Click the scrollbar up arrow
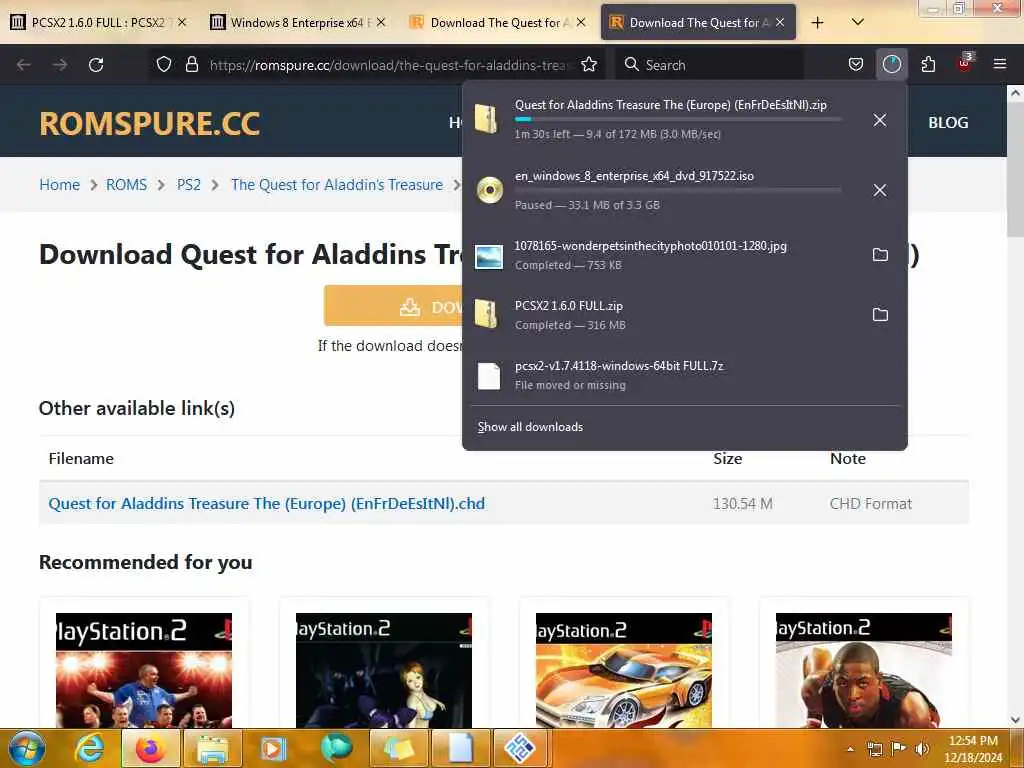Viewport: 1024px width, 768px height. click(x=1015, y=93)
